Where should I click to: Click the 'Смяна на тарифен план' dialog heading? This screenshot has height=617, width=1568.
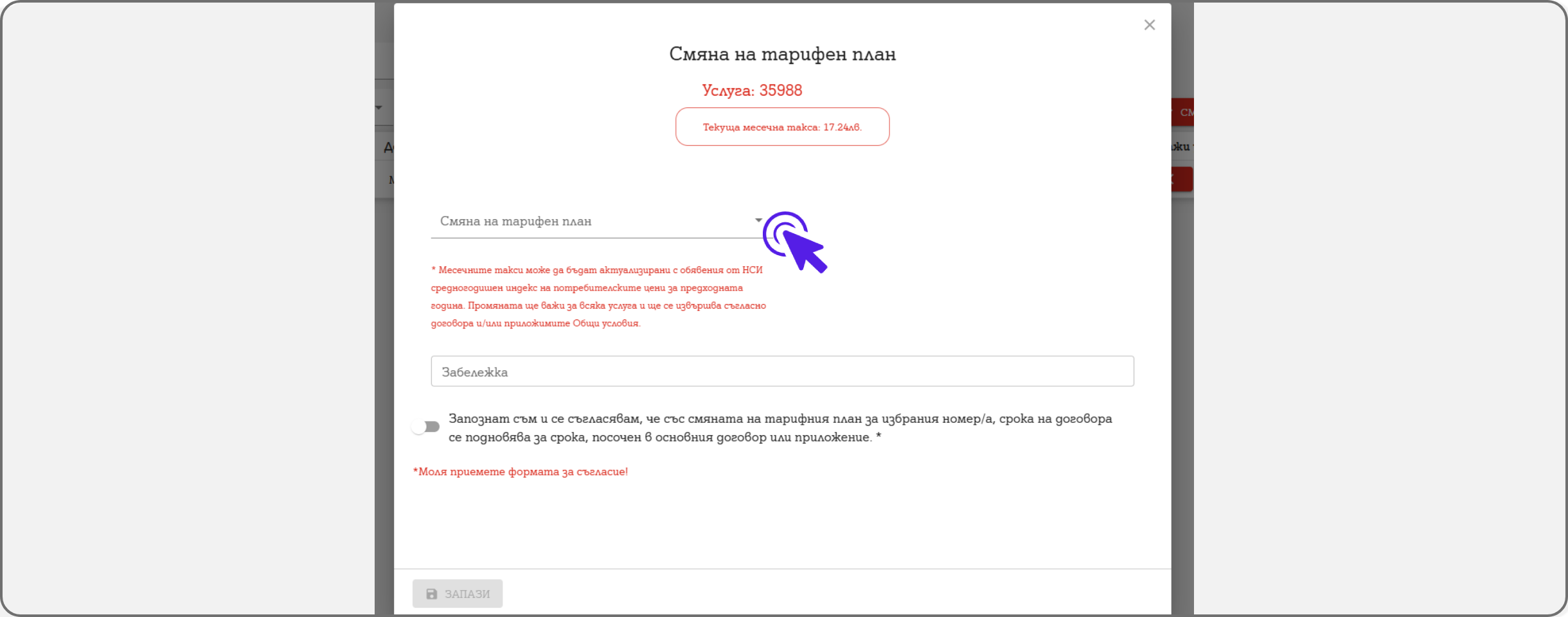click(x=782, y=54)
